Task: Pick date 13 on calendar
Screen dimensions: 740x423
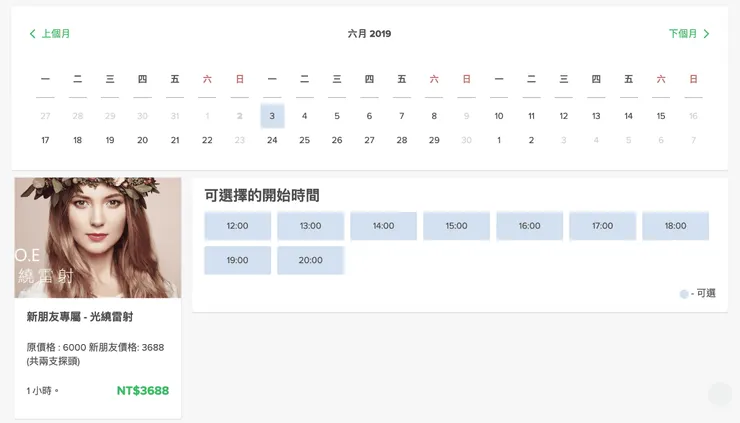Action: (x=596, y=116)
